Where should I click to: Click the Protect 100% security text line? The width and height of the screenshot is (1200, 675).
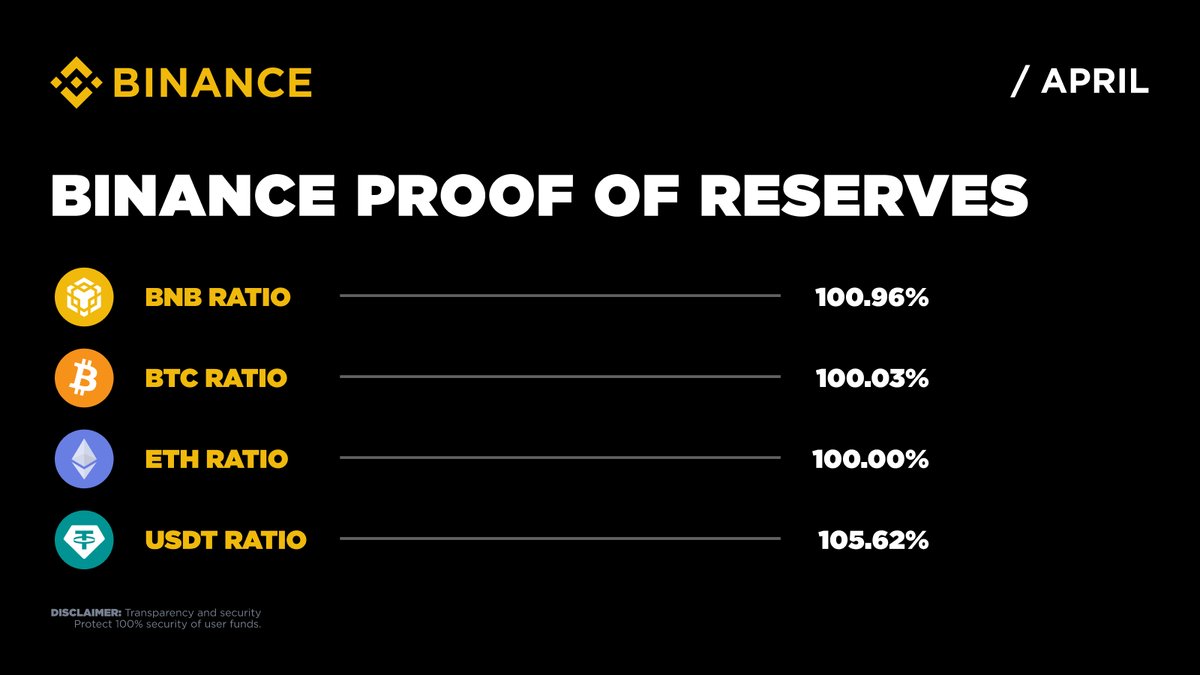(167, 625)
